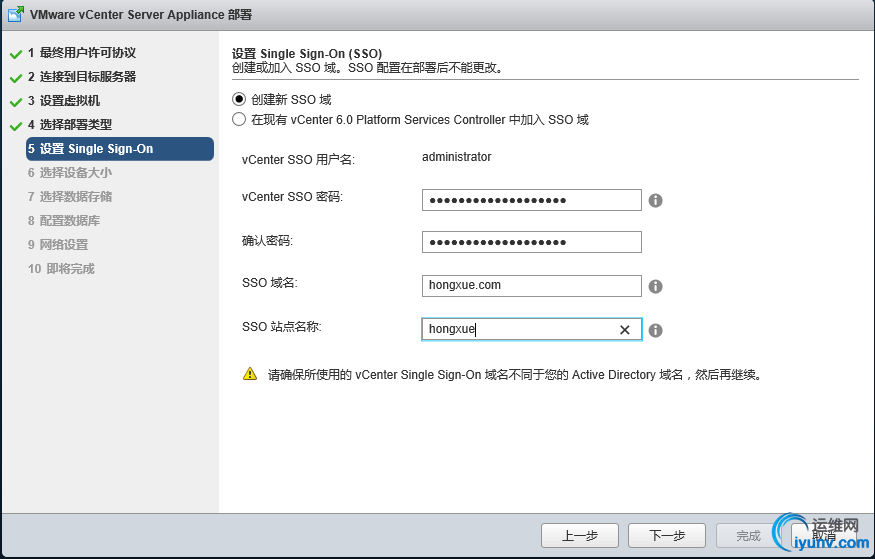
Task: Click the VMware vCenter title bar icon
Action: tap(17, 15)
